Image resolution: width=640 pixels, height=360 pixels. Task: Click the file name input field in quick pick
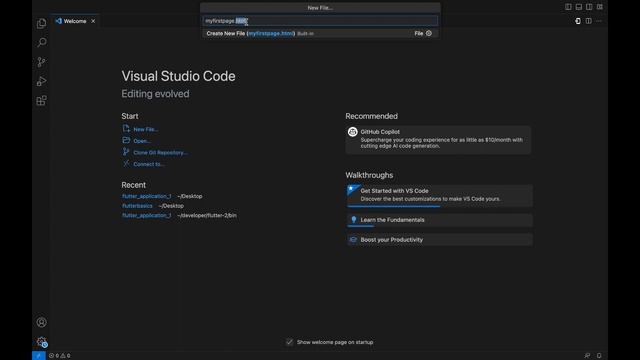(x=320, y=21)
